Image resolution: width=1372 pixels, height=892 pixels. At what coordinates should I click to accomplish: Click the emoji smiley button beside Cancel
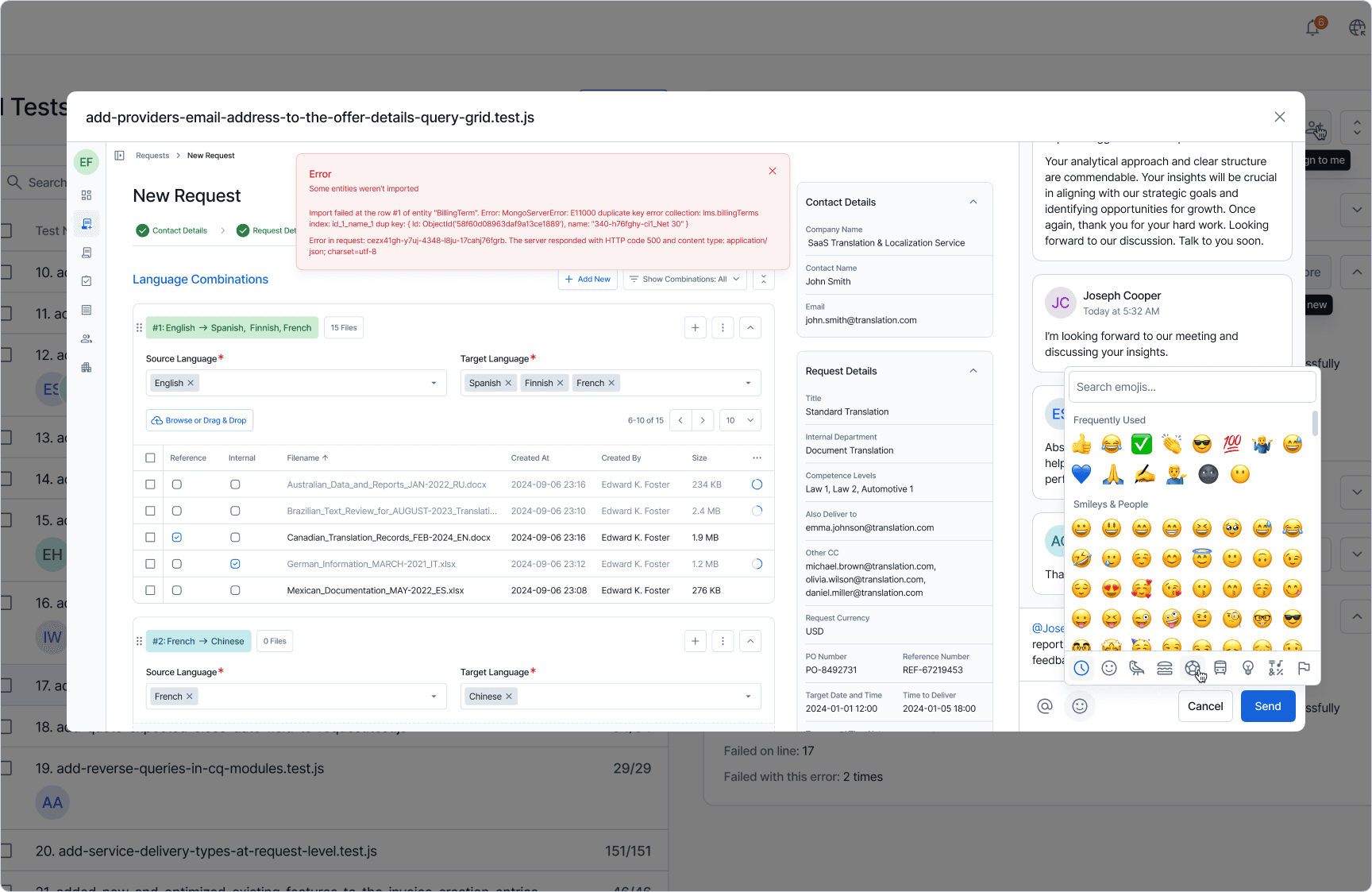tap(1080, 706)
